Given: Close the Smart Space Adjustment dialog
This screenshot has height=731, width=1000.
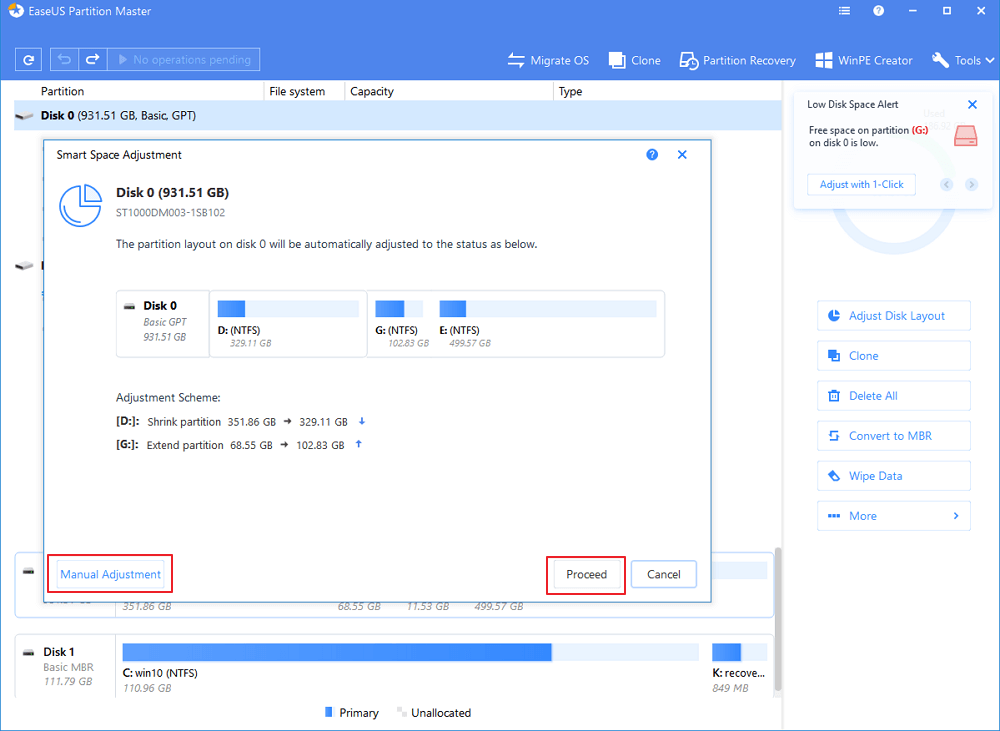Looking at the screenshot, I should coord(682,155).
